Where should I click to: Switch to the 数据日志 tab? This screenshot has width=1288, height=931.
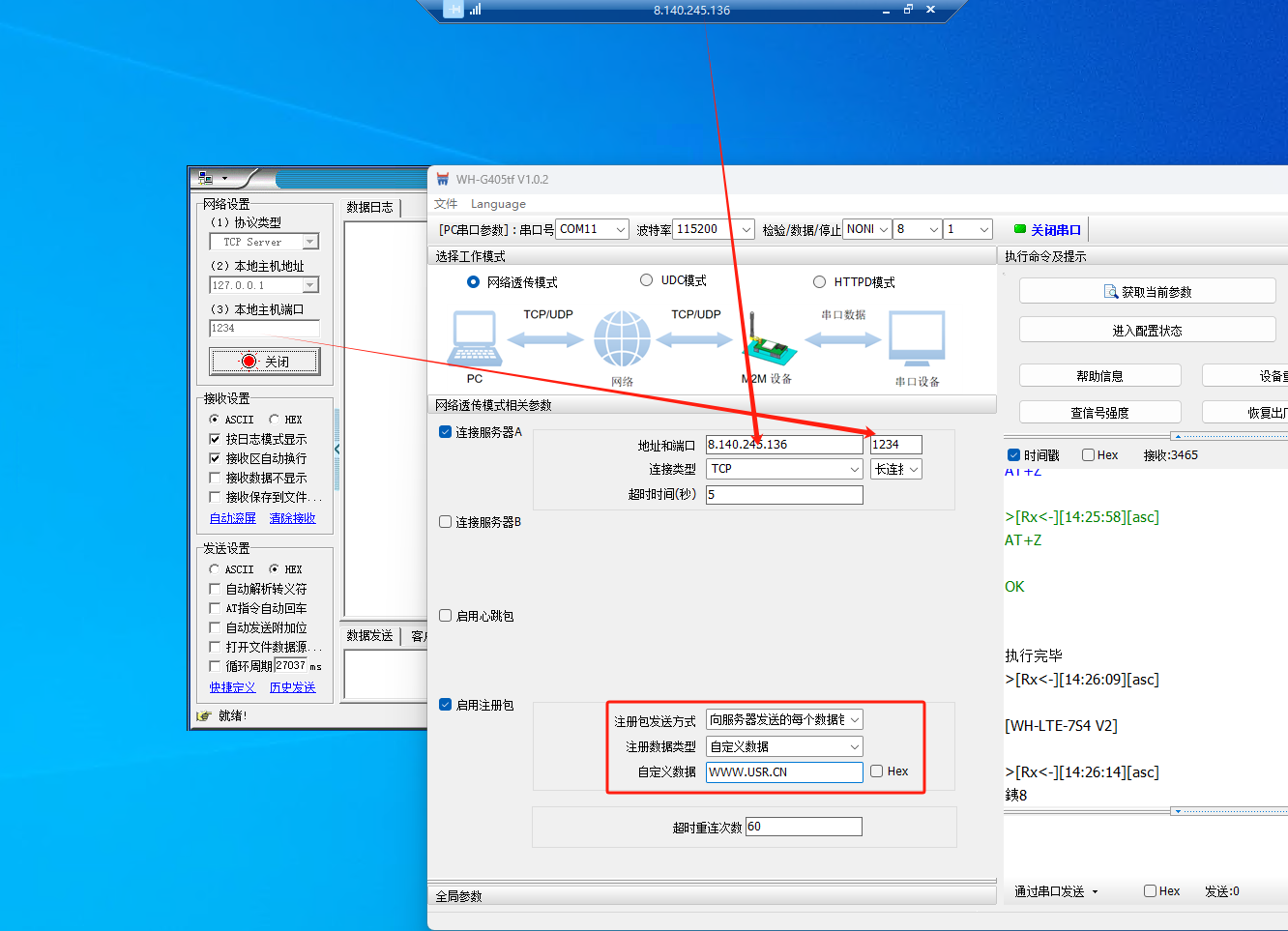pyautogui.click(x=370, y=207)
